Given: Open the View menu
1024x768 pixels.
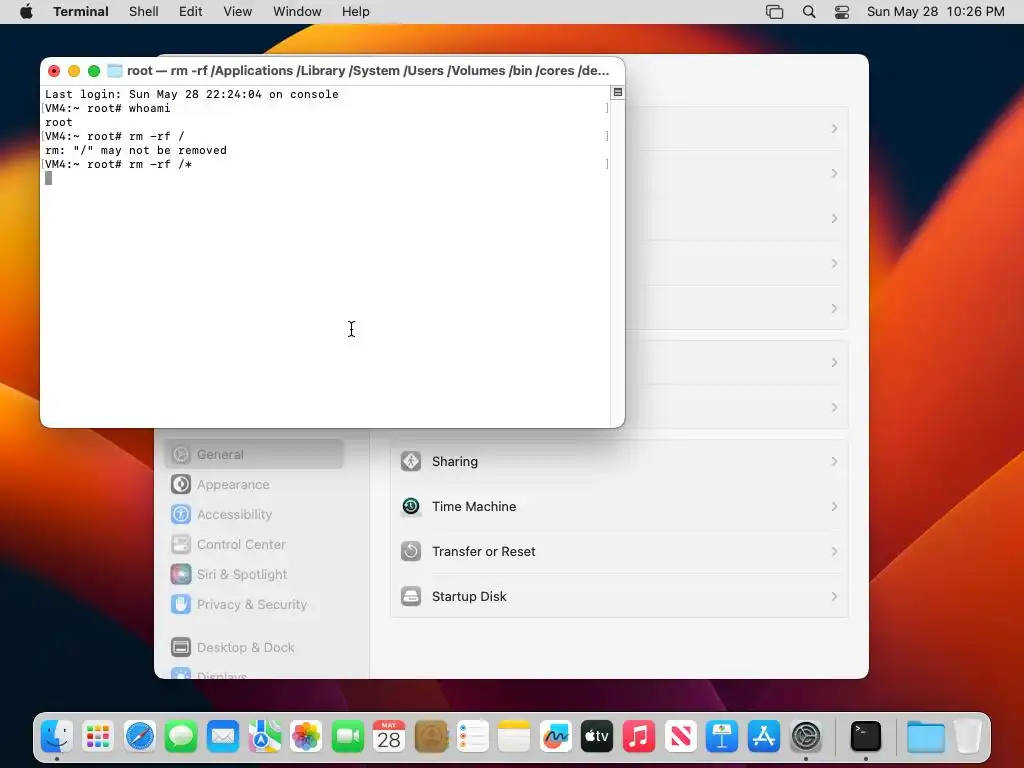Looking at the screenshot, I should (x=238, y=12).
